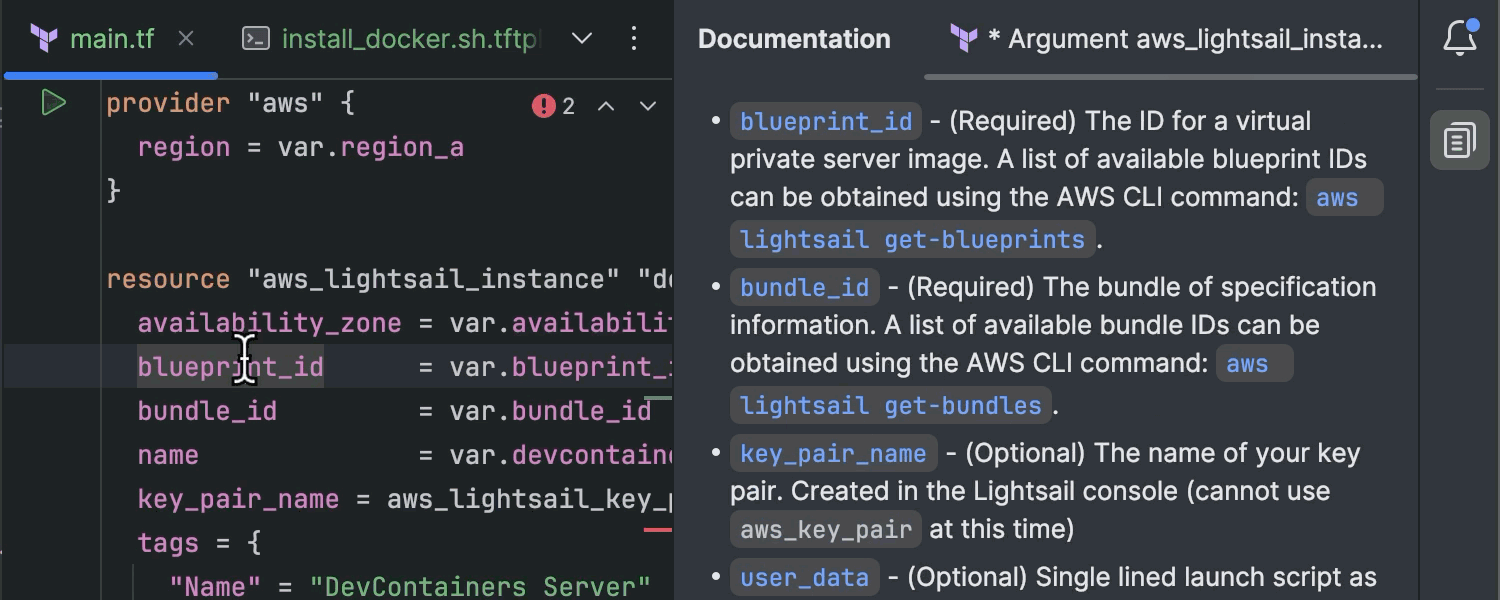
Task: Click the Terraform icon on main.tf tab
Action: (x=44, y=39)
